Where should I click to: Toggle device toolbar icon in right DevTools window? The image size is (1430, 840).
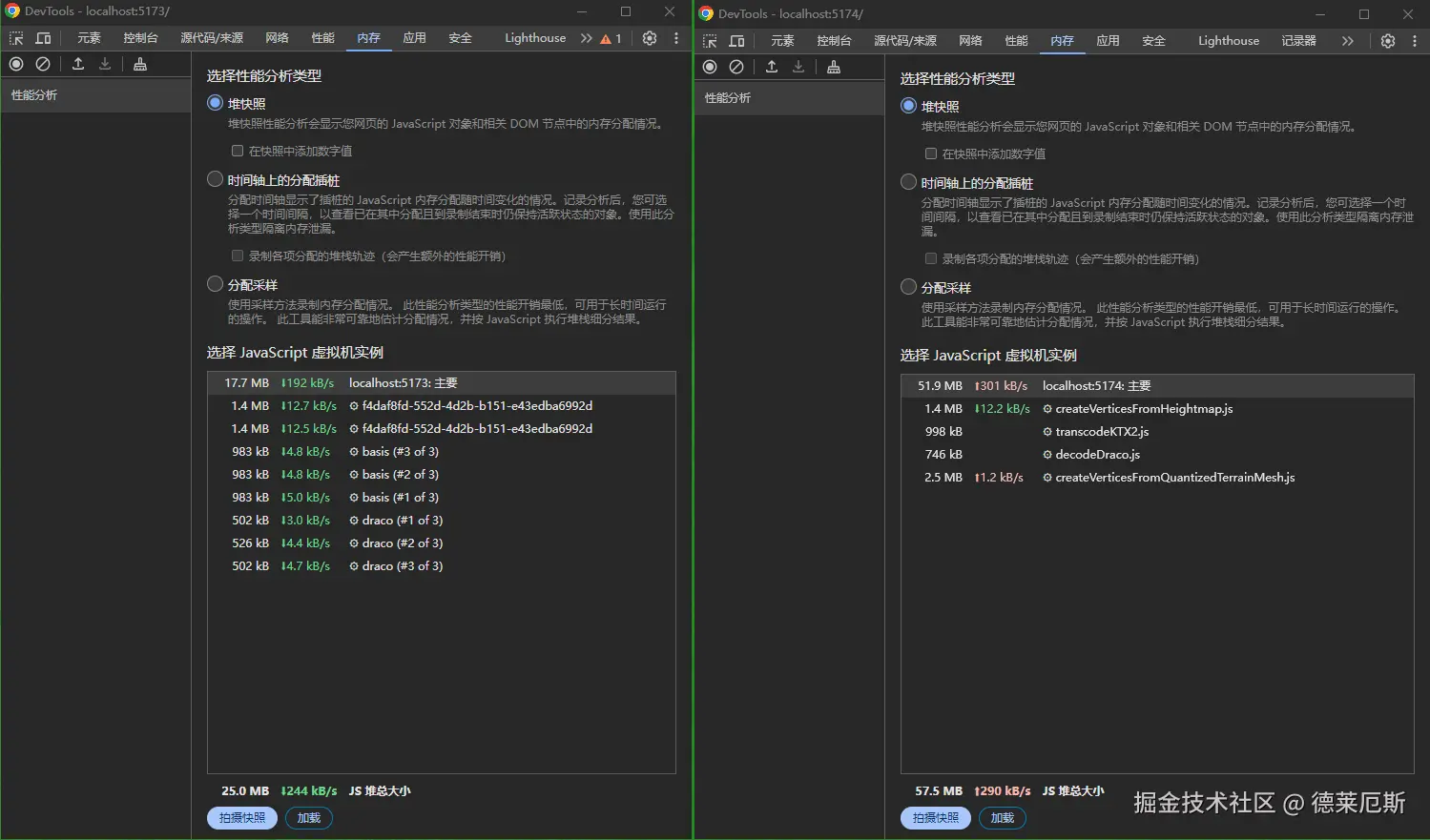[736, 41]
